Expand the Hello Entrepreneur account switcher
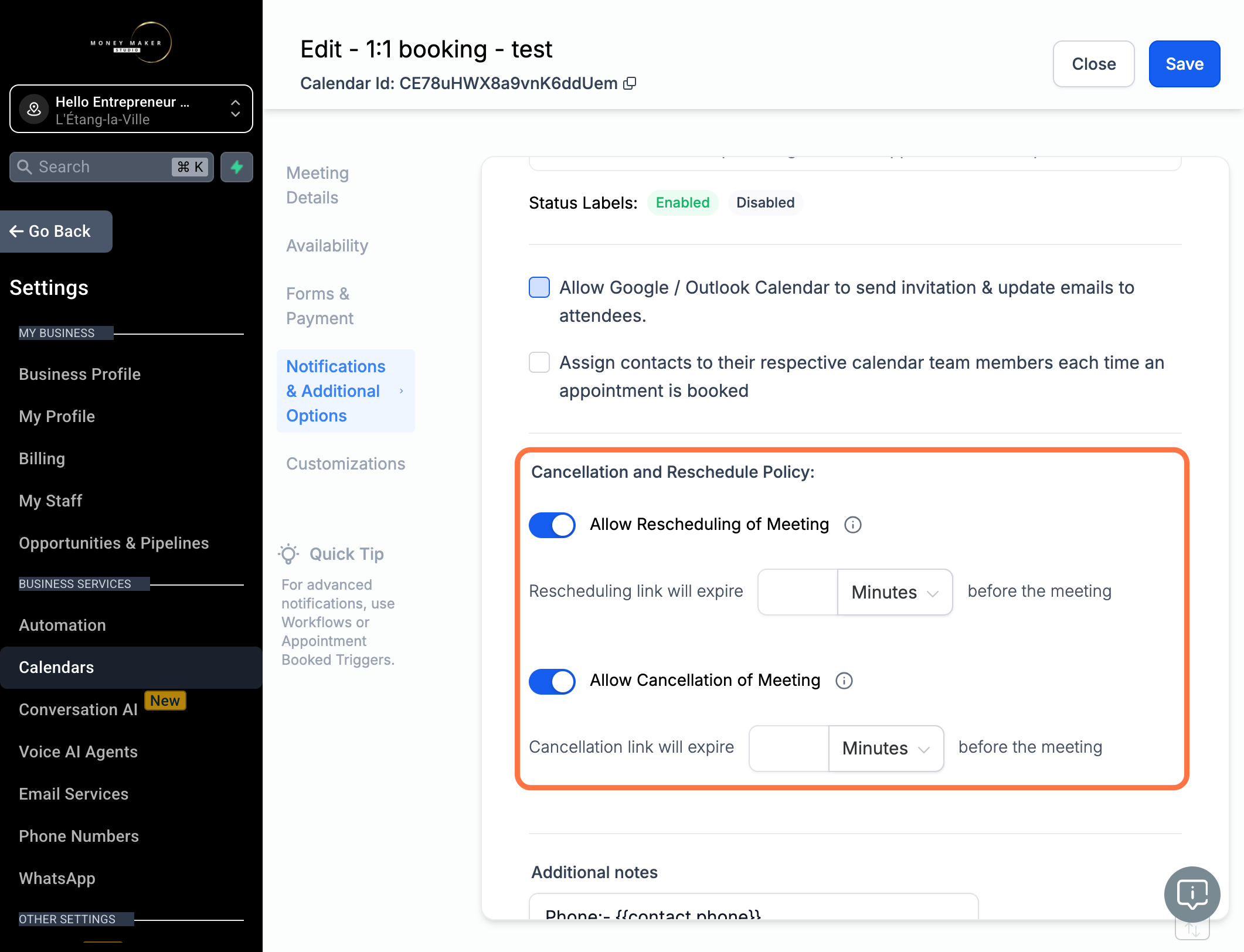 click(x=131, y=109)
